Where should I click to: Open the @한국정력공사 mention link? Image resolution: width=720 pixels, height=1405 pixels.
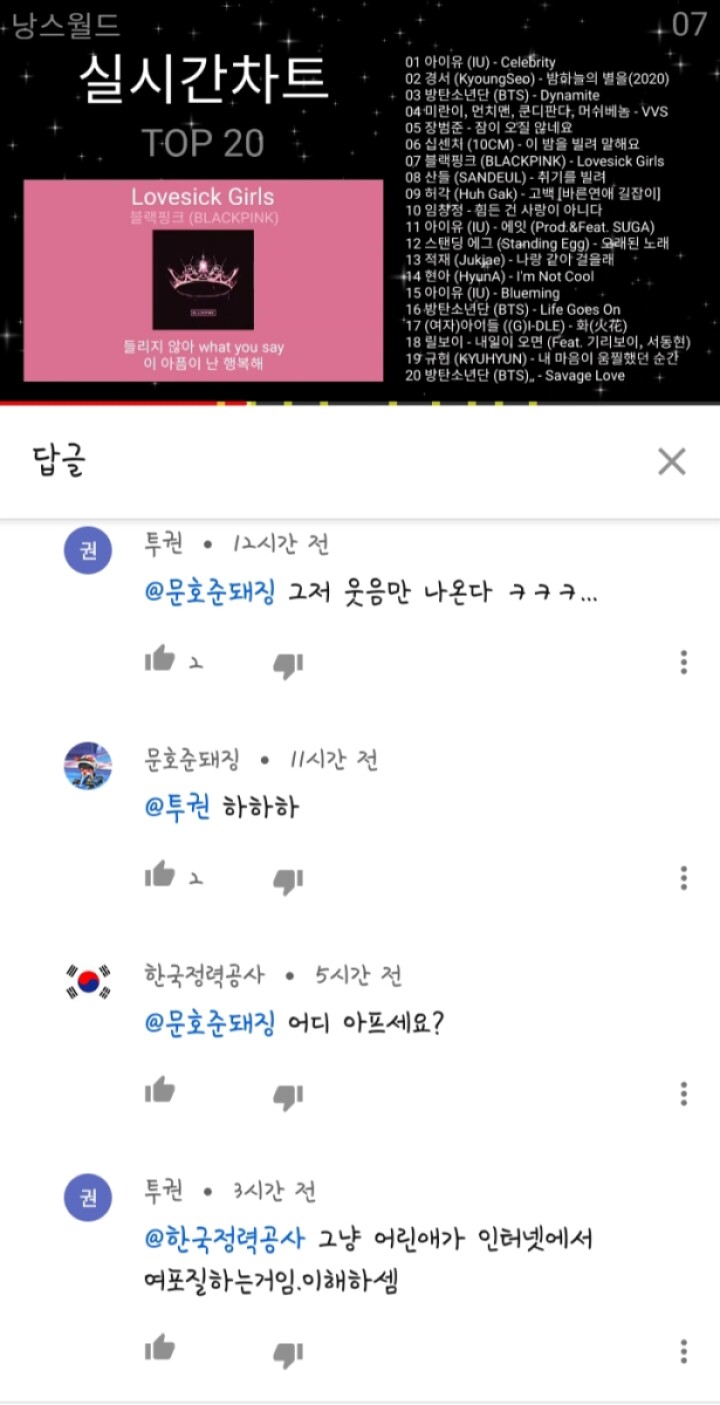pos(225,1239)
